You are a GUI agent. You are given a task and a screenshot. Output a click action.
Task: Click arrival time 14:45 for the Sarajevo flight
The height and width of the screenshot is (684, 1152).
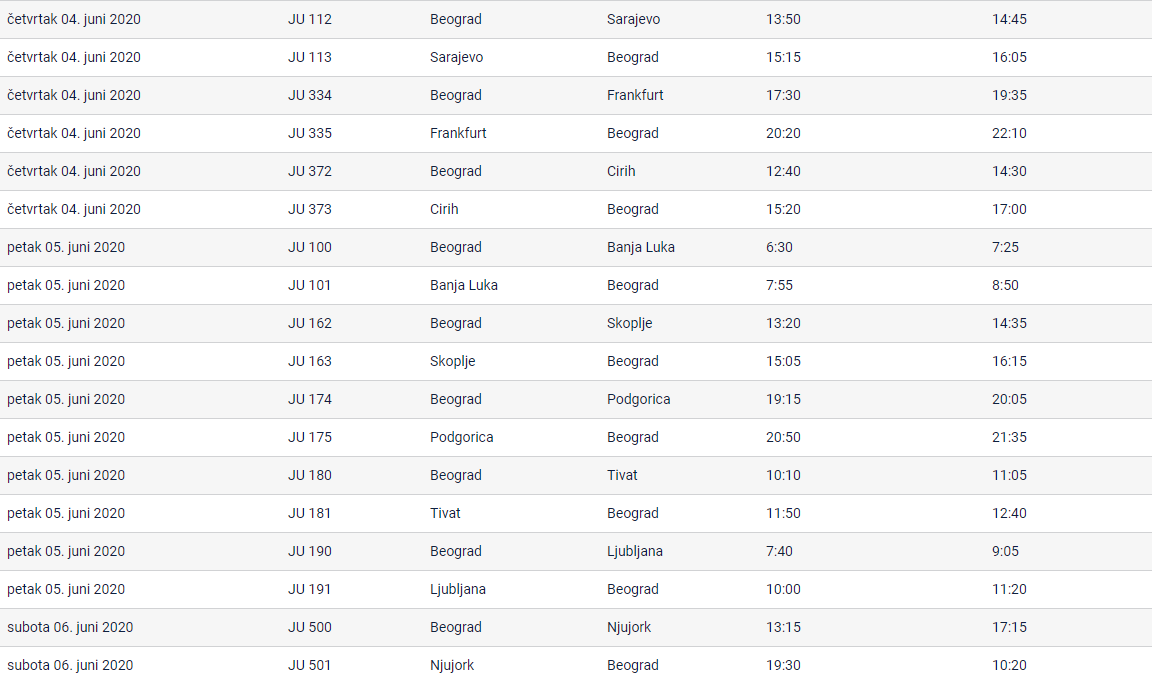tap(1009, 19)
